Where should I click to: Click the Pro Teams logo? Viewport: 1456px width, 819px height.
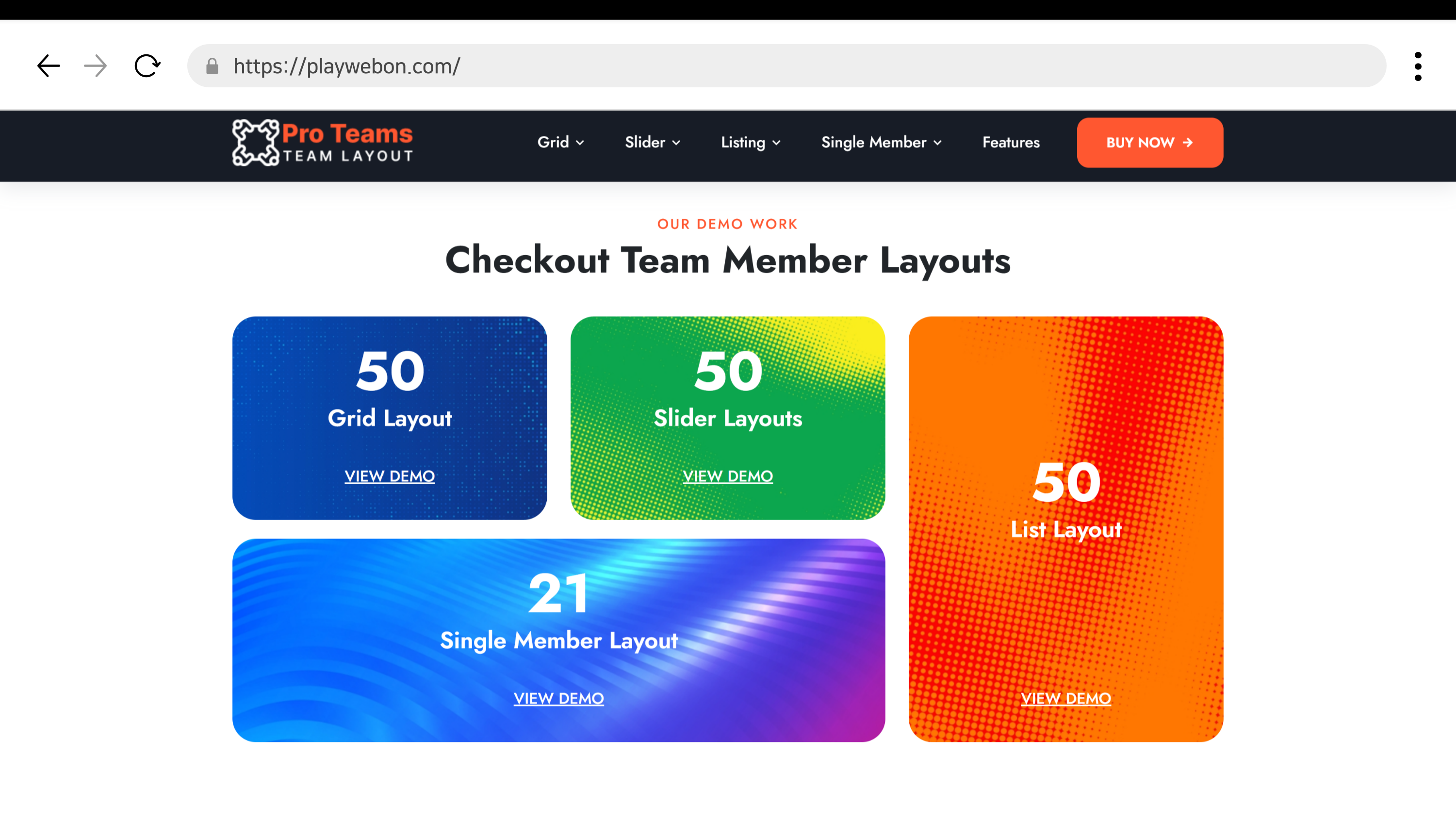(x=322, y=143)
